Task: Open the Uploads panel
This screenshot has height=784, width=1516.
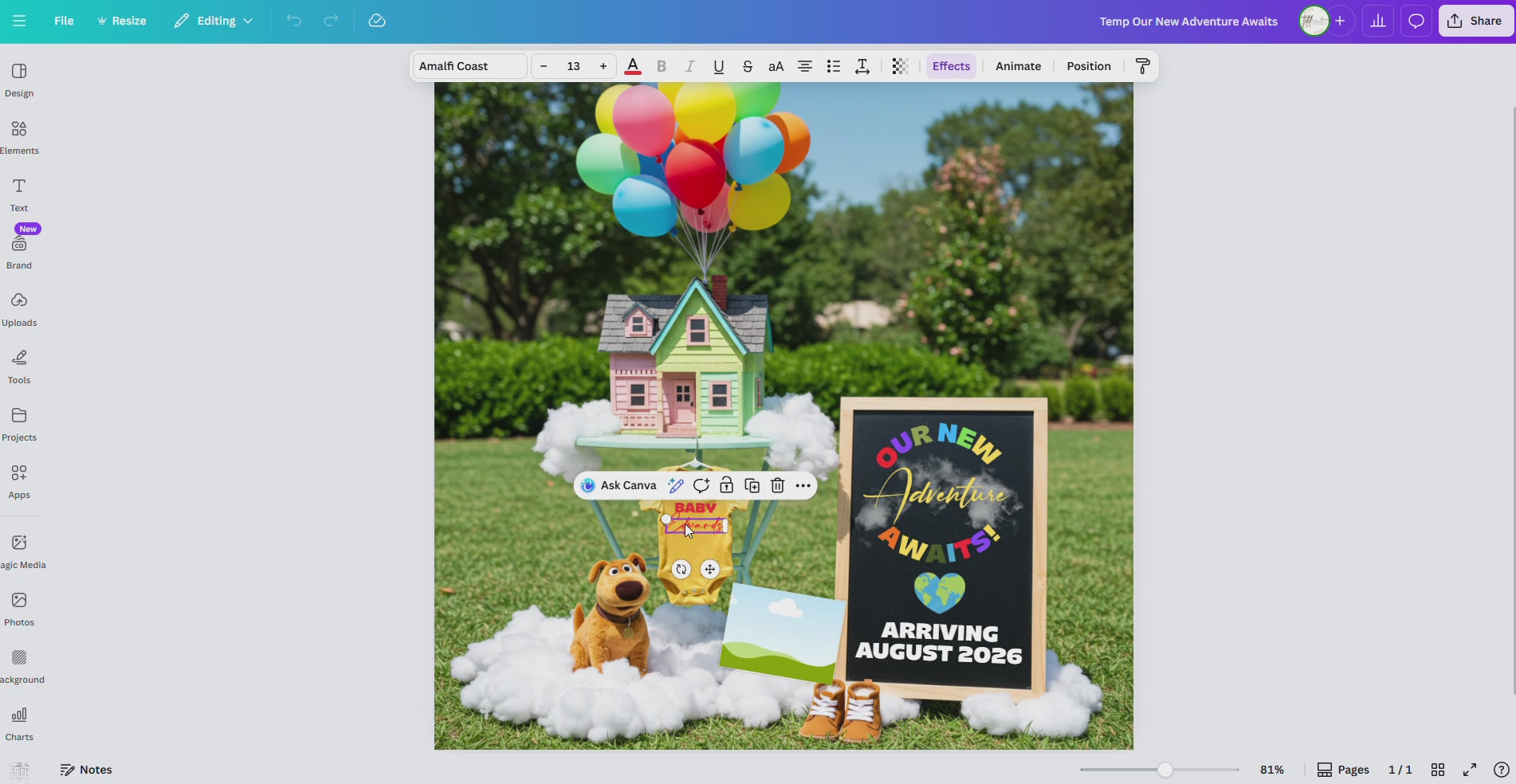Action: click(19, 309)
